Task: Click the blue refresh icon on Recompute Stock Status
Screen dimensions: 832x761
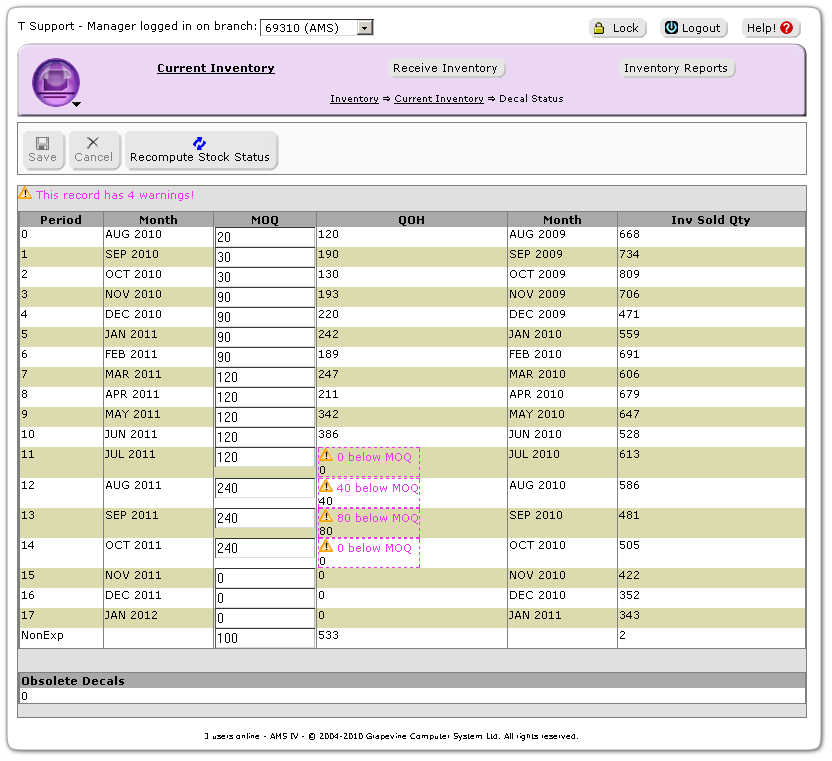Action: point(200,143)
